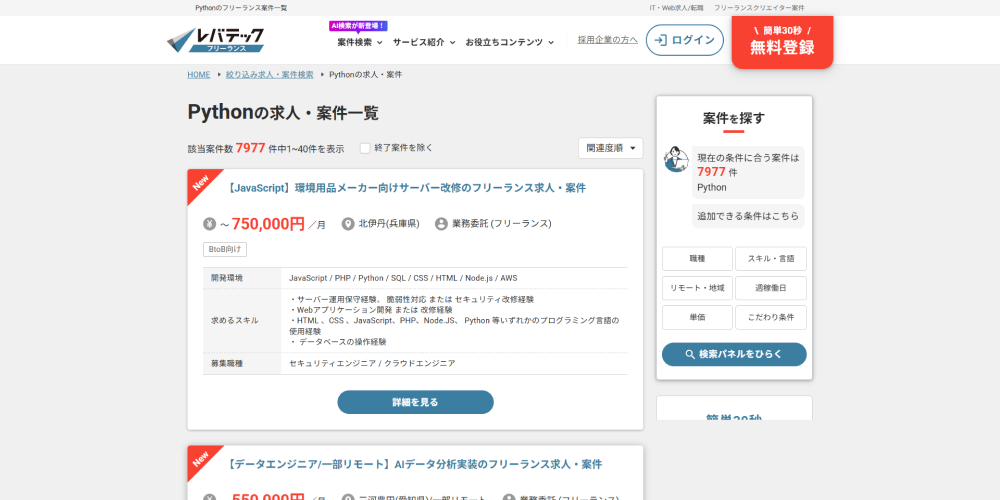Open the データエンジニア AIデータ分析実装 job title
This screenshot has height=500, width=1000.
[415, 464]
